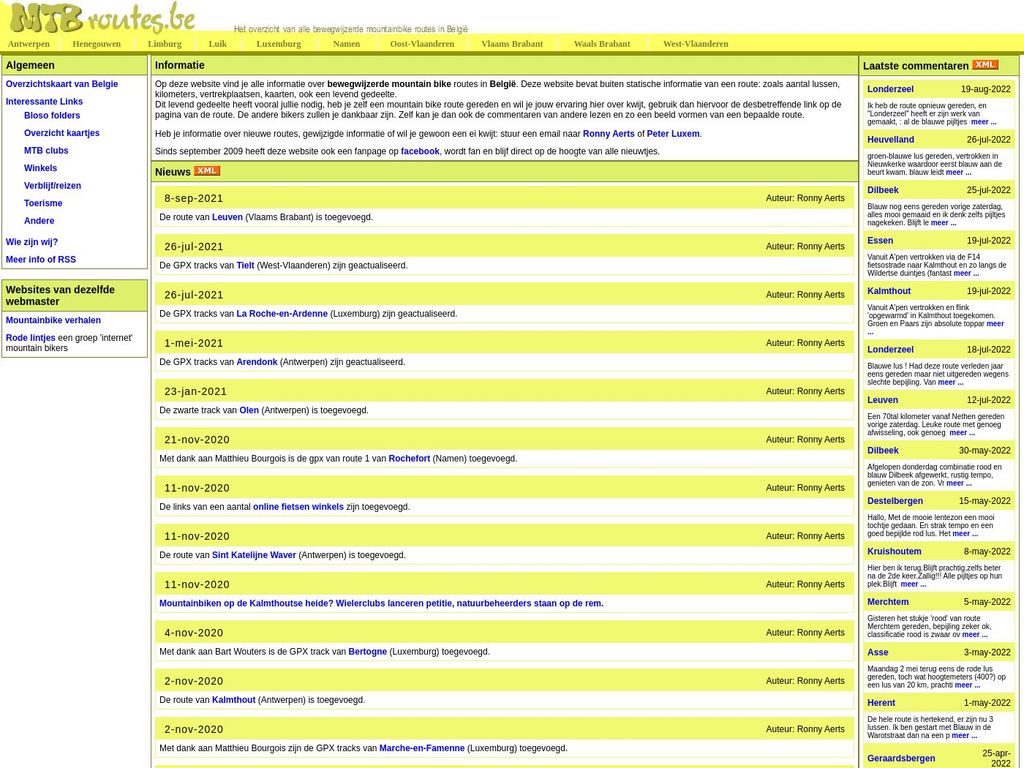Open Destelbergen comment from 15-may-2022

coord(895,501)
